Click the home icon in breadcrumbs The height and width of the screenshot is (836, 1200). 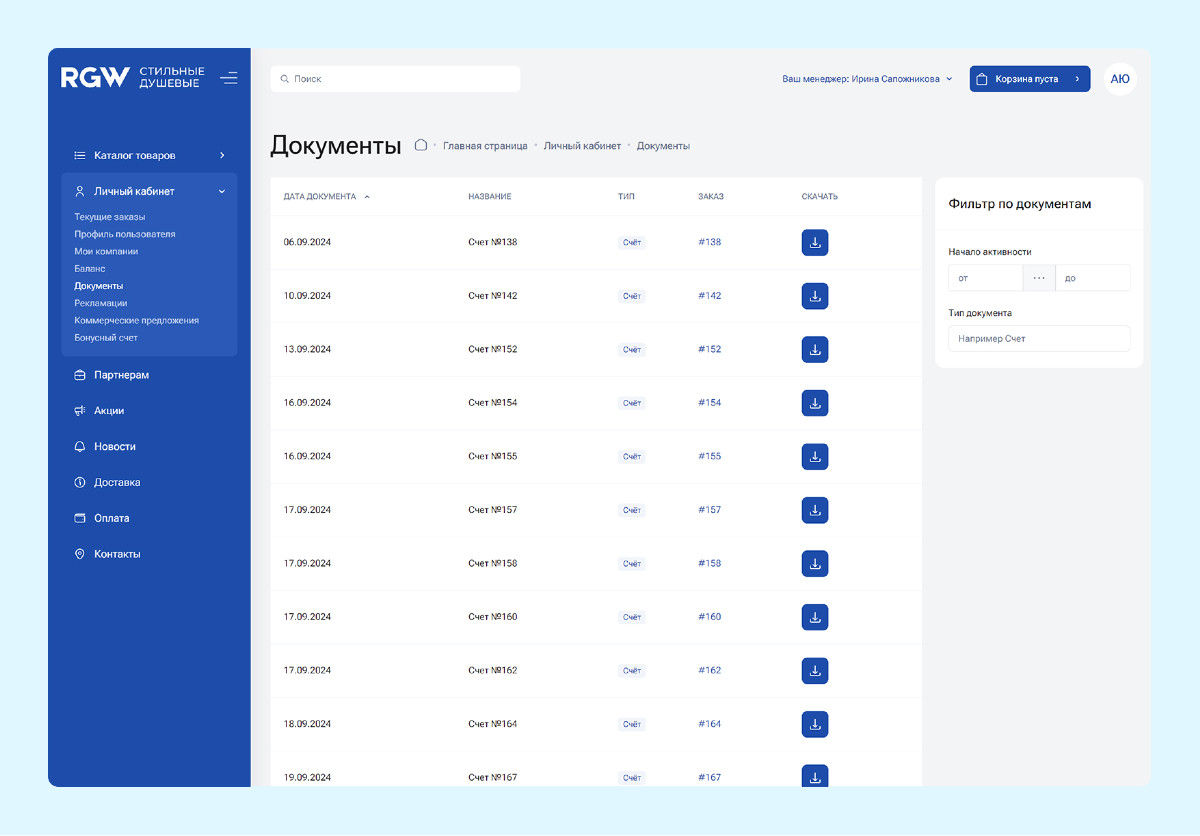(x=421, y=145)
